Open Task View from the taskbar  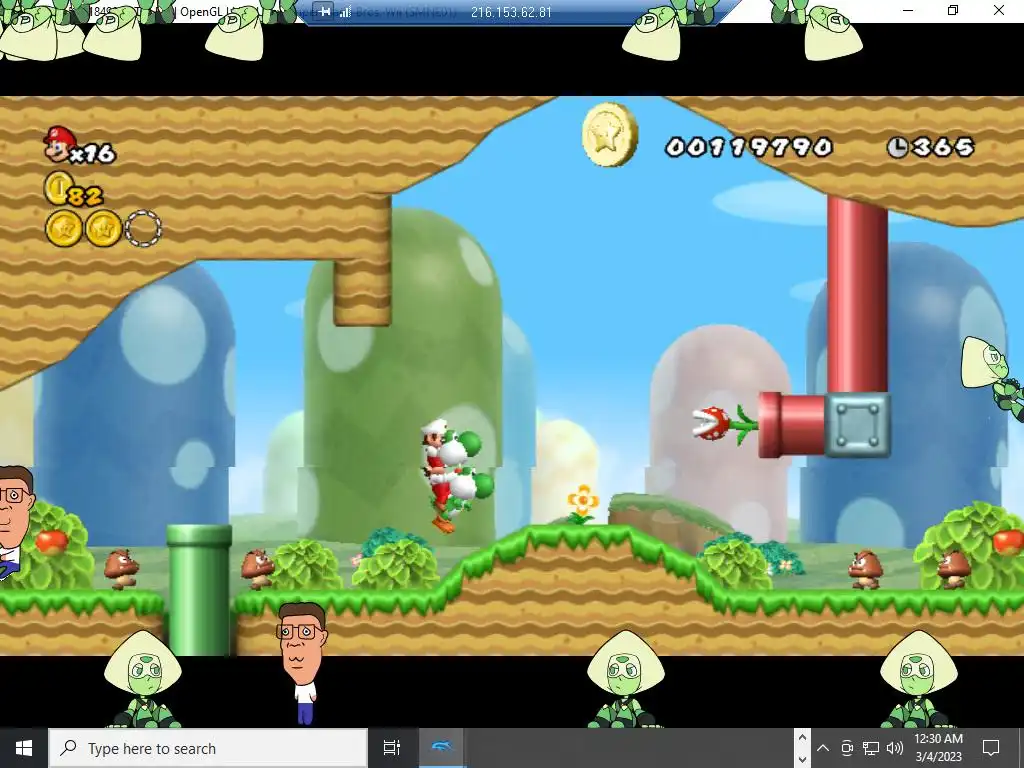[x=391, y=748]
